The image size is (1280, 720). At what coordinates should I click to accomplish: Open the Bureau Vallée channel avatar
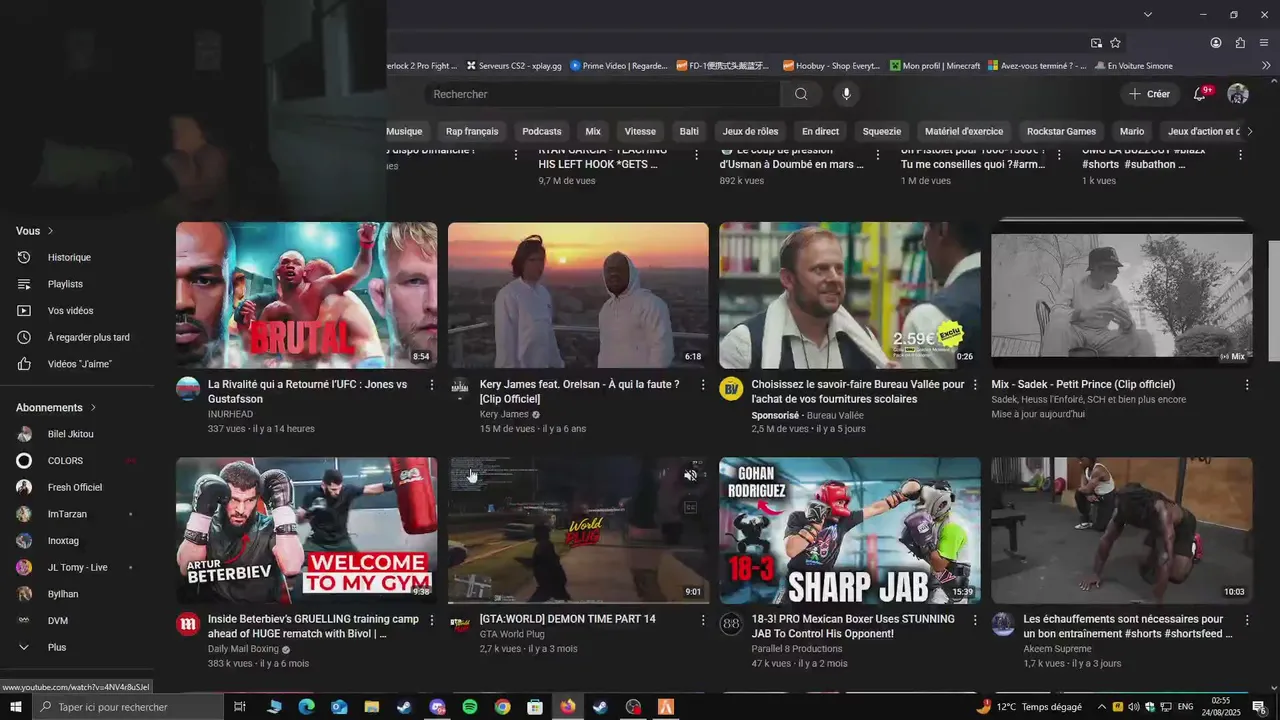731,389
